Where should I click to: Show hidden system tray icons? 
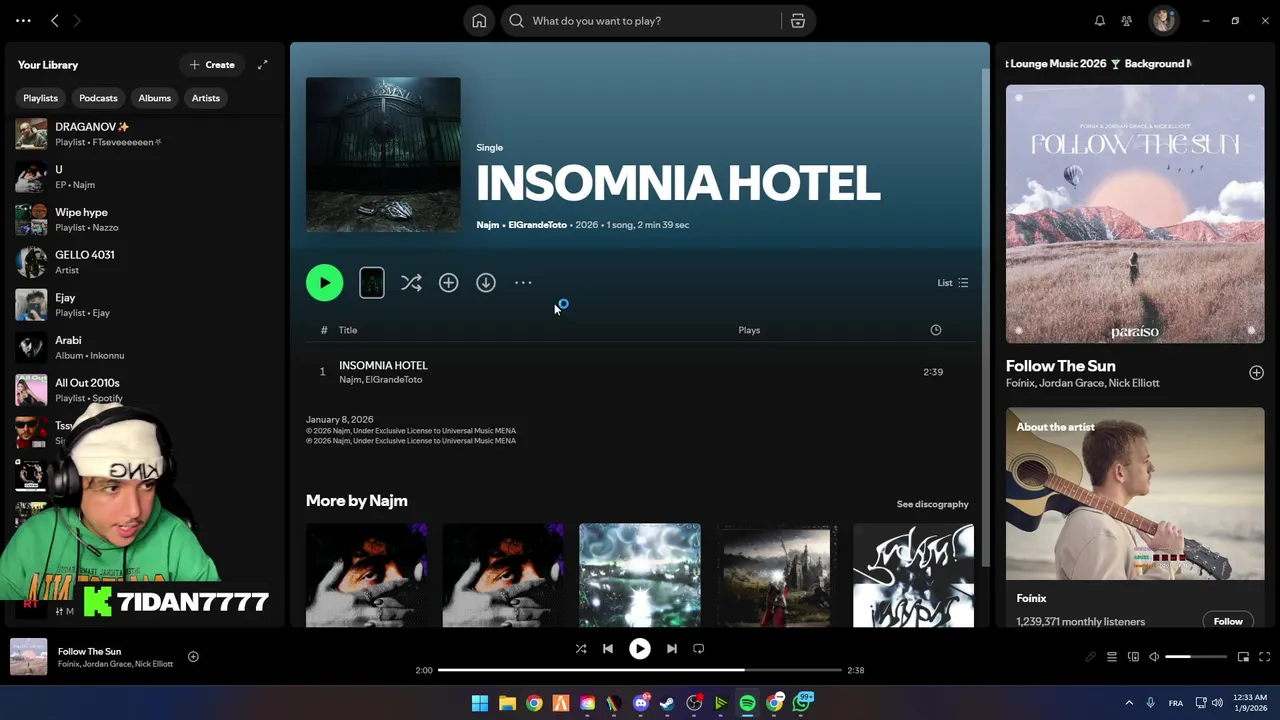(1129, 703)
